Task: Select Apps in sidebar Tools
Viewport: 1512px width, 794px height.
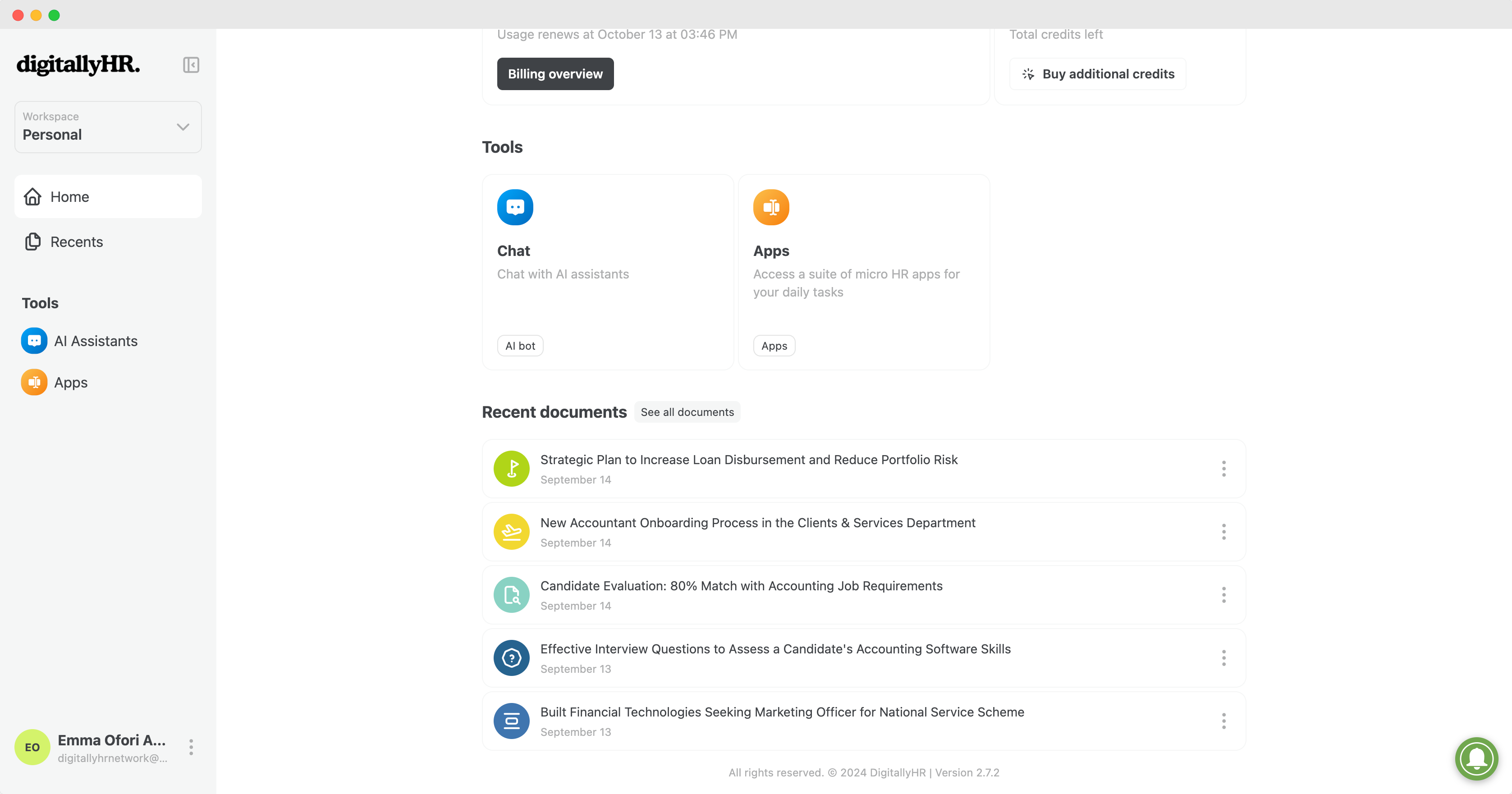Action: (x=70, y=383)
